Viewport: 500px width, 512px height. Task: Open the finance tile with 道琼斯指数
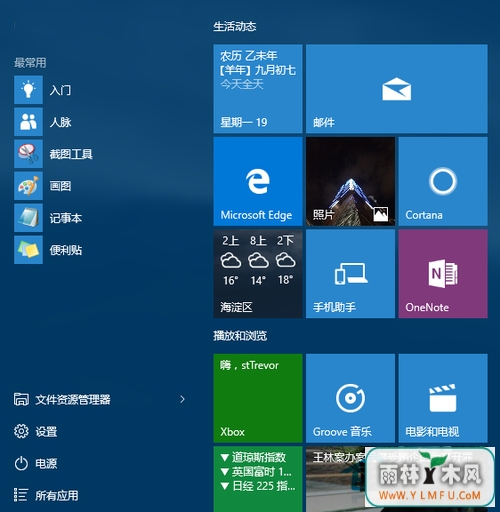coord(258,479)
